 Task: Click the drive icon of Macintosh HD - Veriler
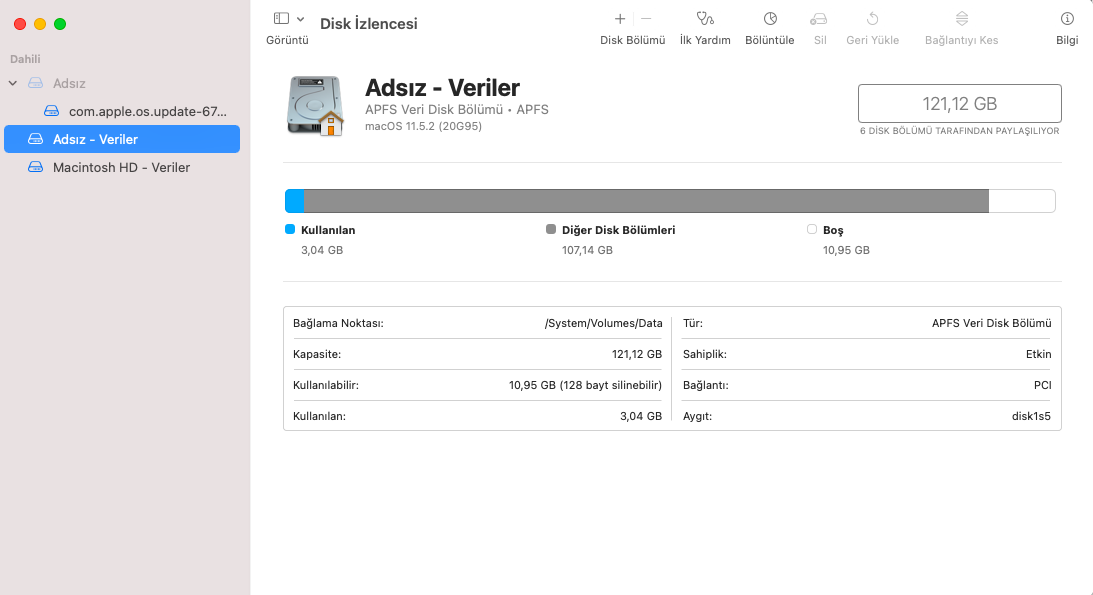tap(36, 167)
